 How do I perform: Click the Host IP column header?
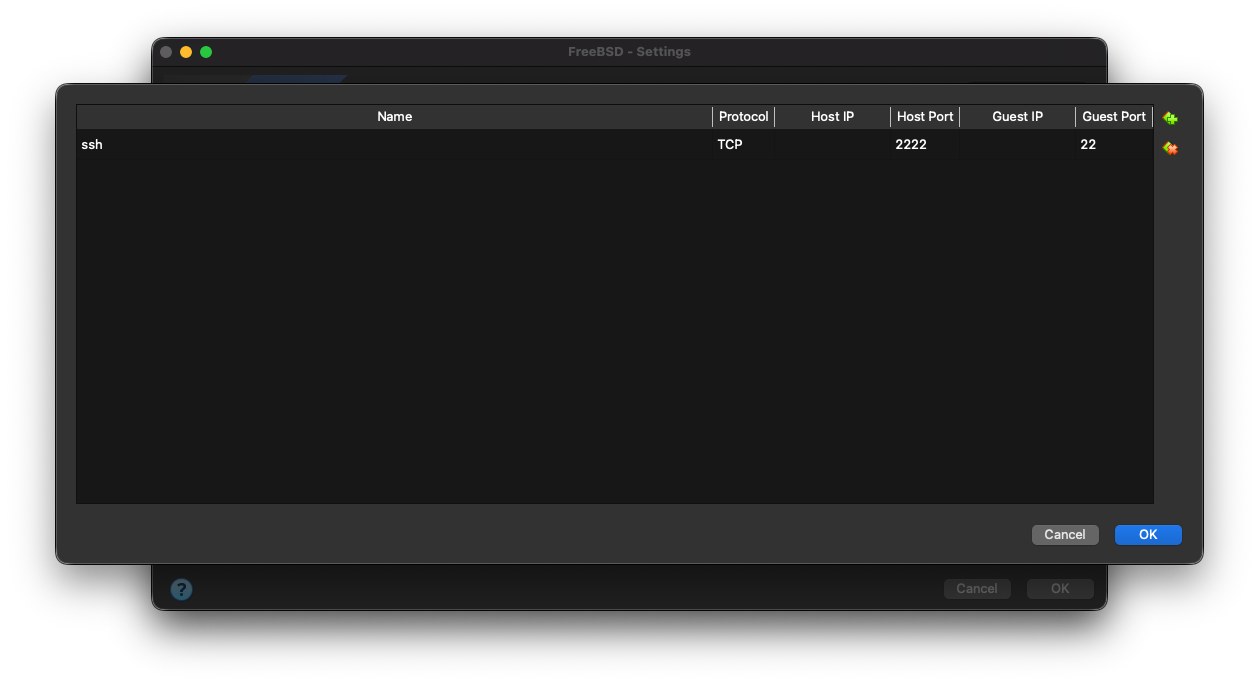(832, 117)
